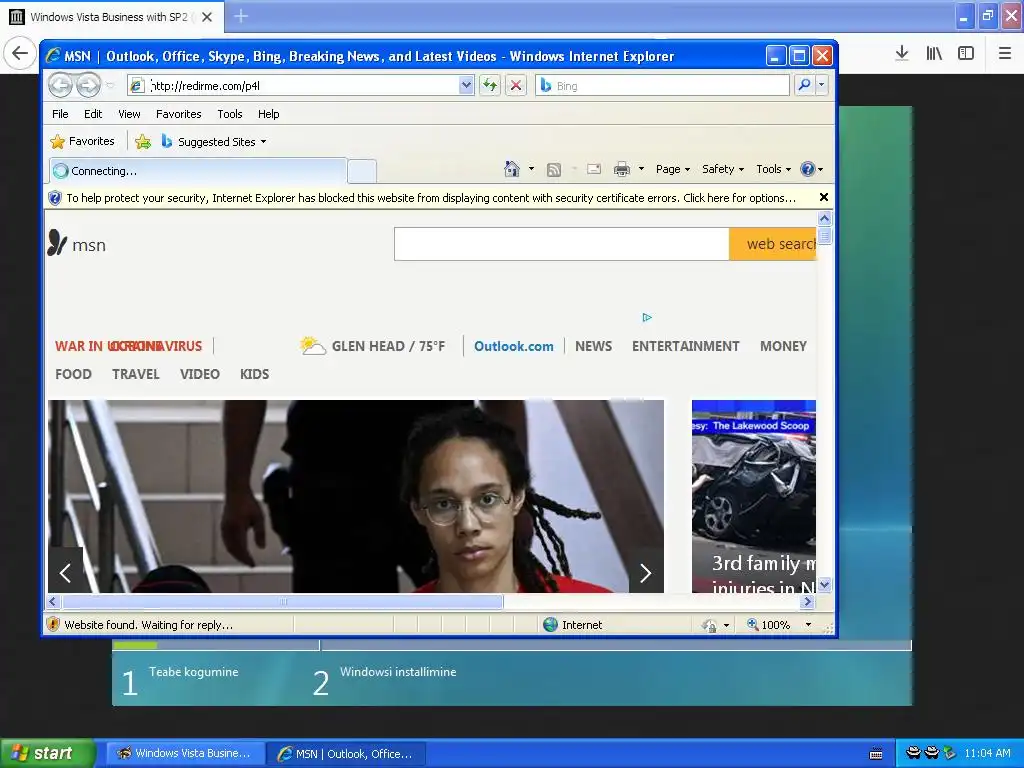
Task: Click the Home icon in command bar
Action: click(512, 169)
